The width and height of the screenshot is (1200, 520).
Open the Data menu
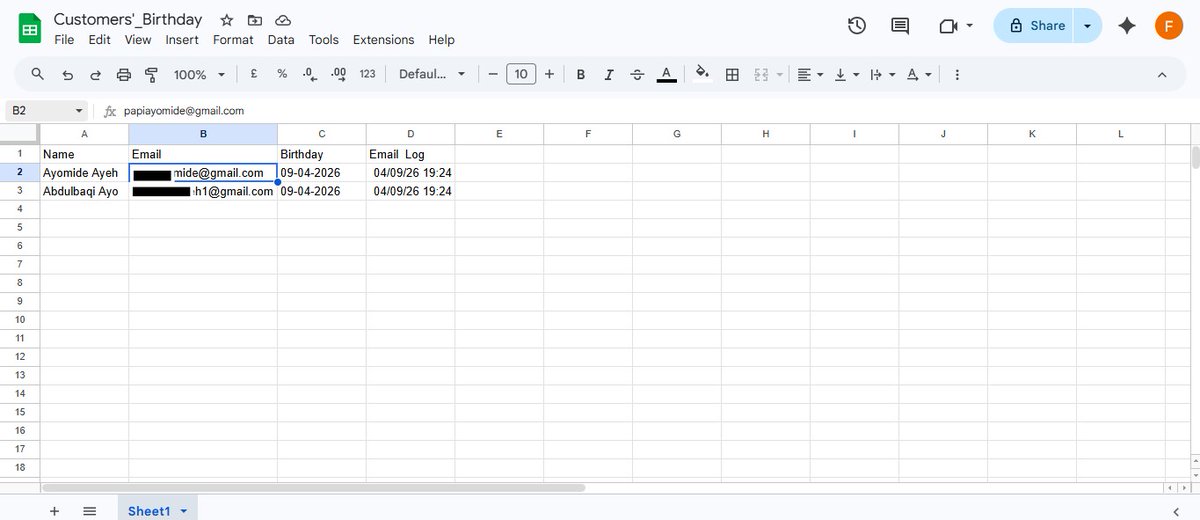pos(281,40)
